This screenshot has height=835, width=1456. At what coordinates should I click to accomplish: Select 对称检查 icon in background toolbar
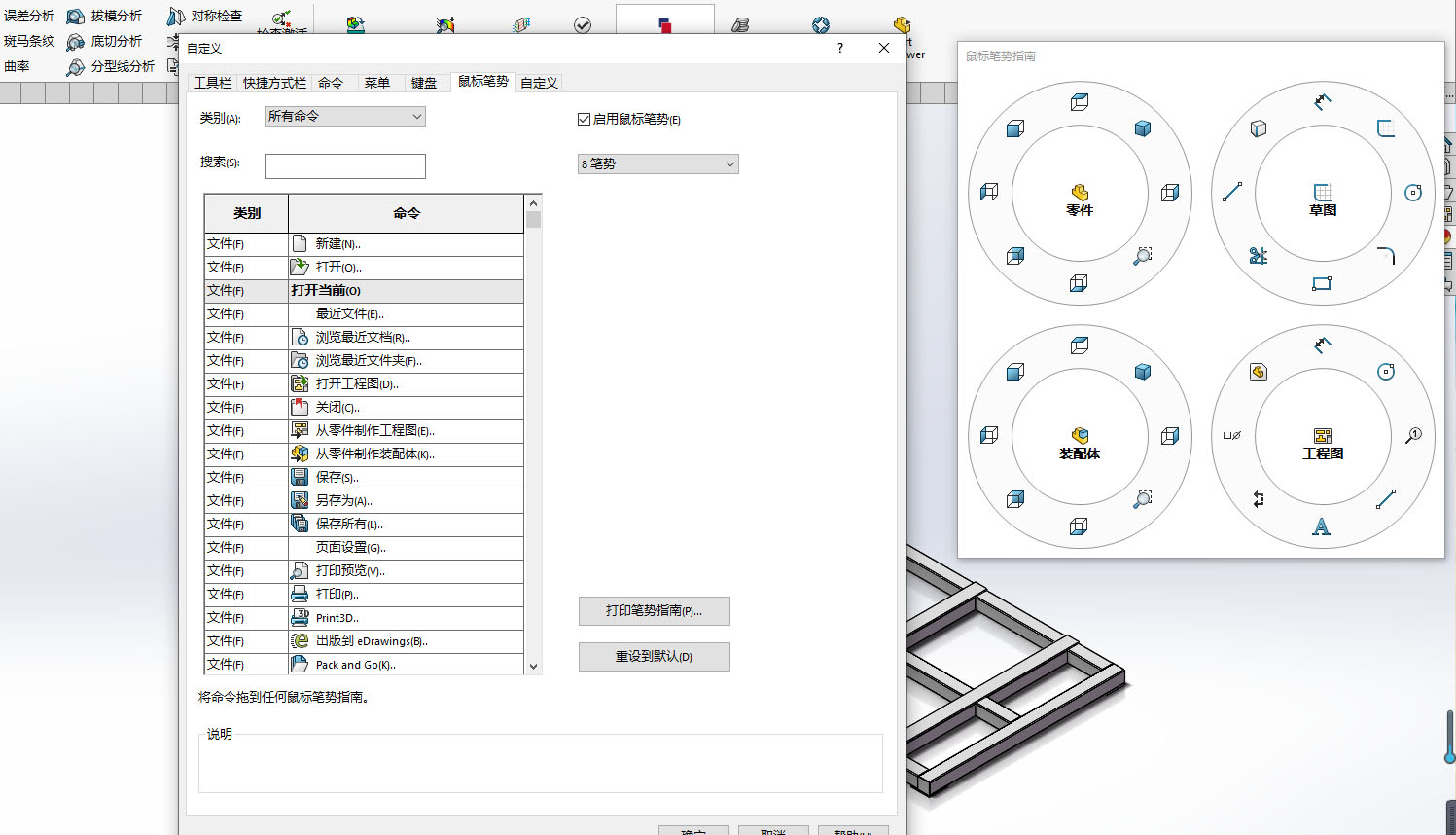tap(176, 17)
